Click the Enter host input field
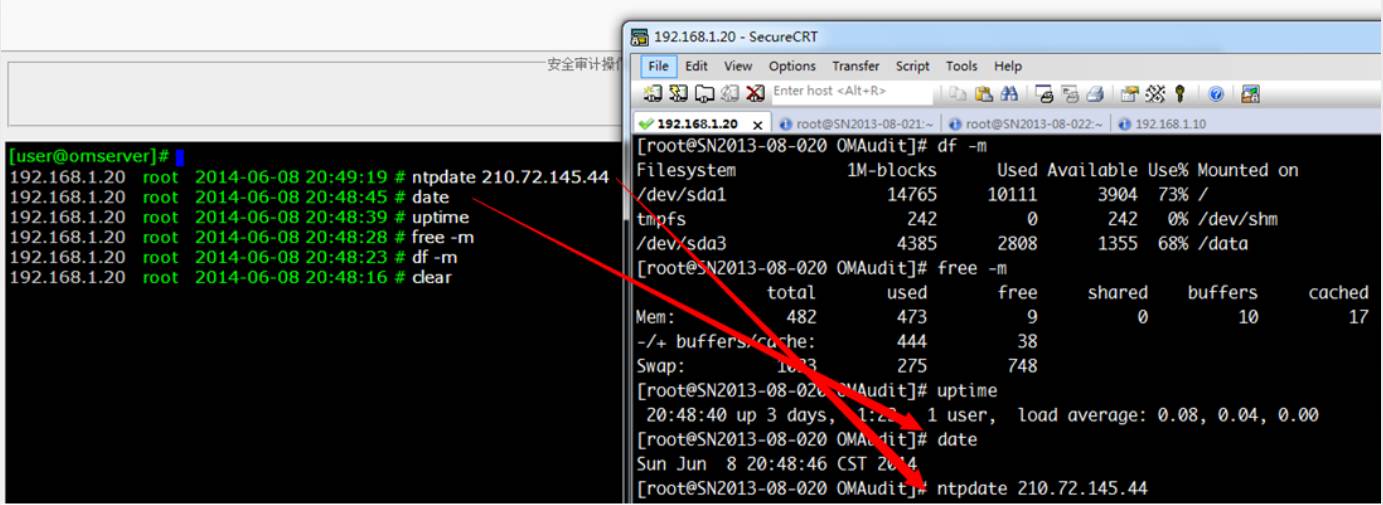1383x505 pixels. tap(850, 91)
